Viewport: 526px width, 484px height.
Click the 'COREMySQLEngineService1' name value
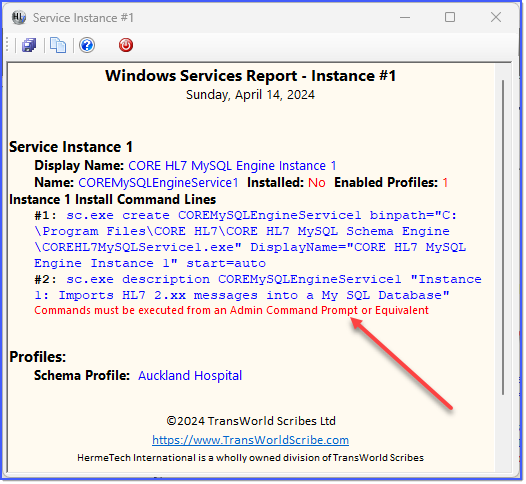(x=158, y=182)
